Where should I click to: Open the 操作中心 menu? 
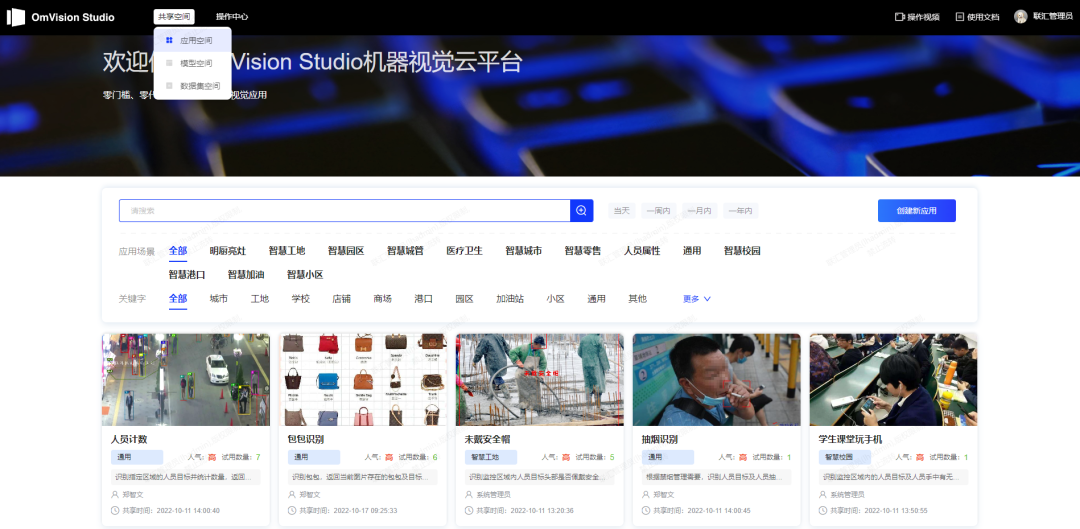232,17
